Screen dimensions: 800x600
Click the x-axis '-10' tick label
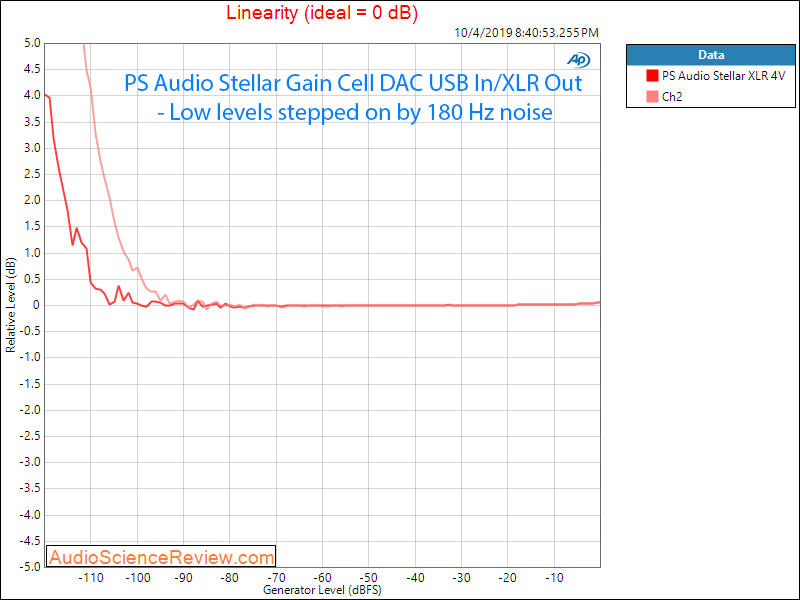(554, 578)
